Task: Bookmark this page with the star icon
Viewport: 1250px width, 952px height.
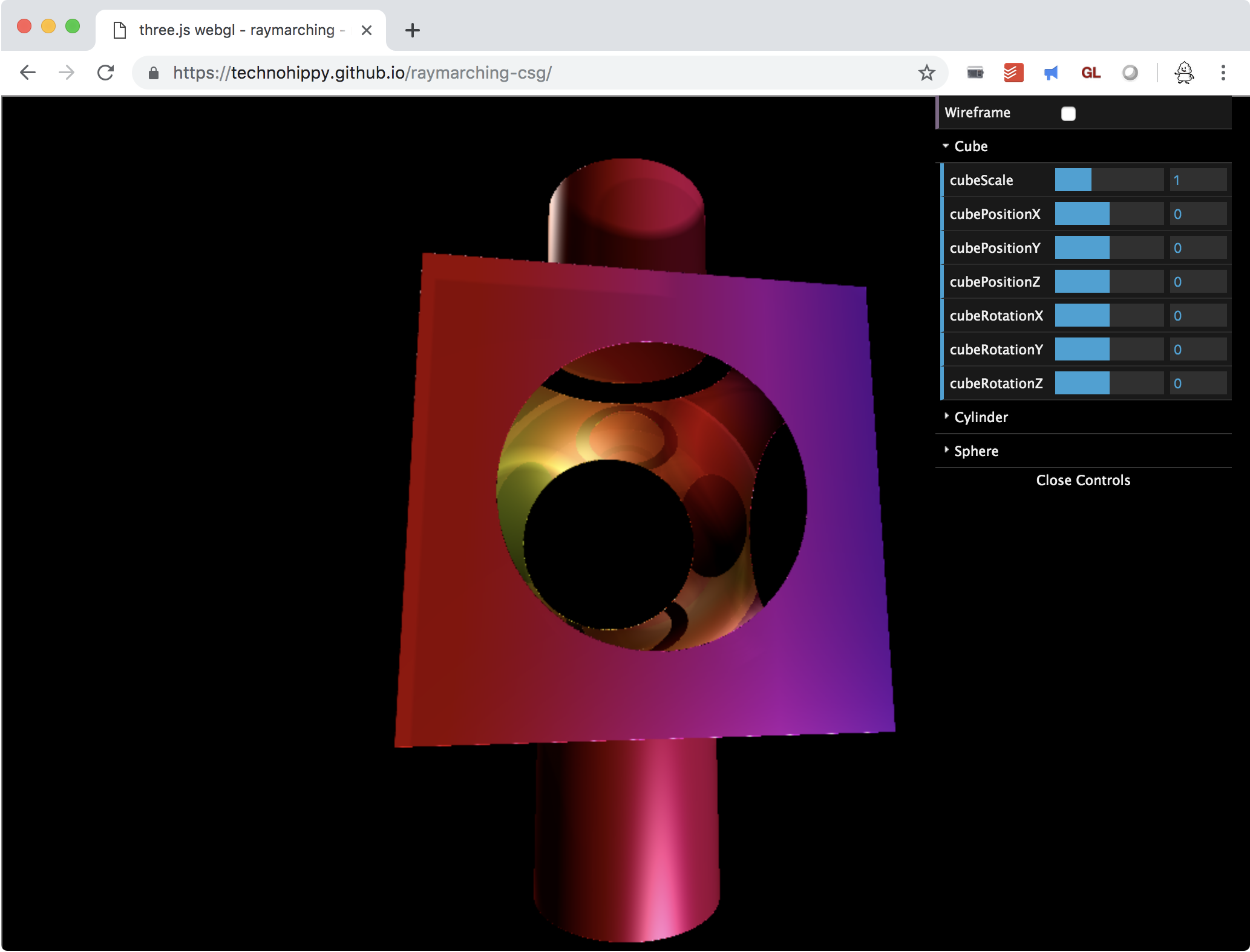Action: coord(926,73)
